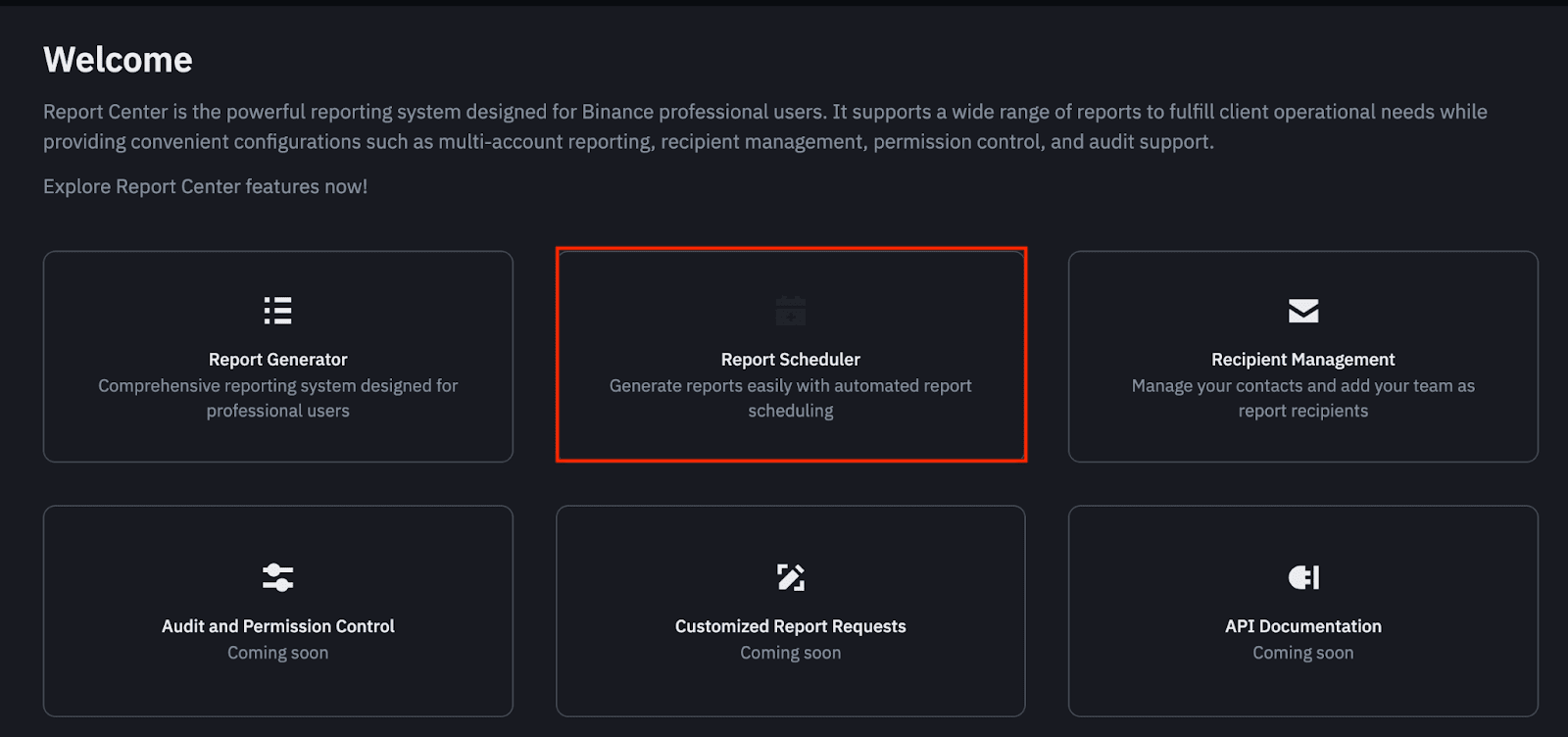The image size is (1568, 737).
Task: Click the automated report scheduling description
Action: [791, 398]
